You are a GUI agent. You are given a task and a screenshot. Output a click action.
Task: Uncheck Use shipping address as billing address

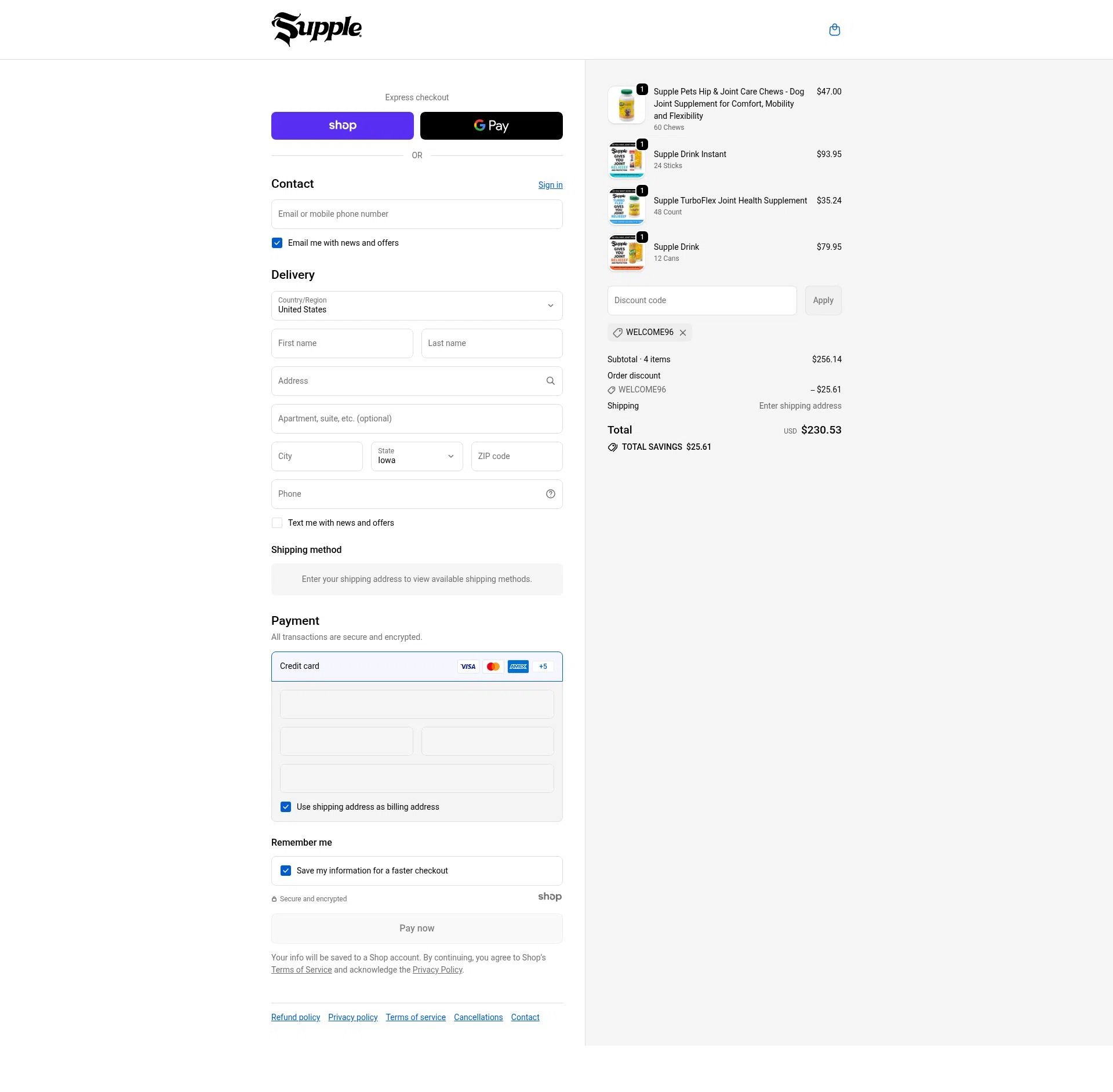(x=285, y=806)
